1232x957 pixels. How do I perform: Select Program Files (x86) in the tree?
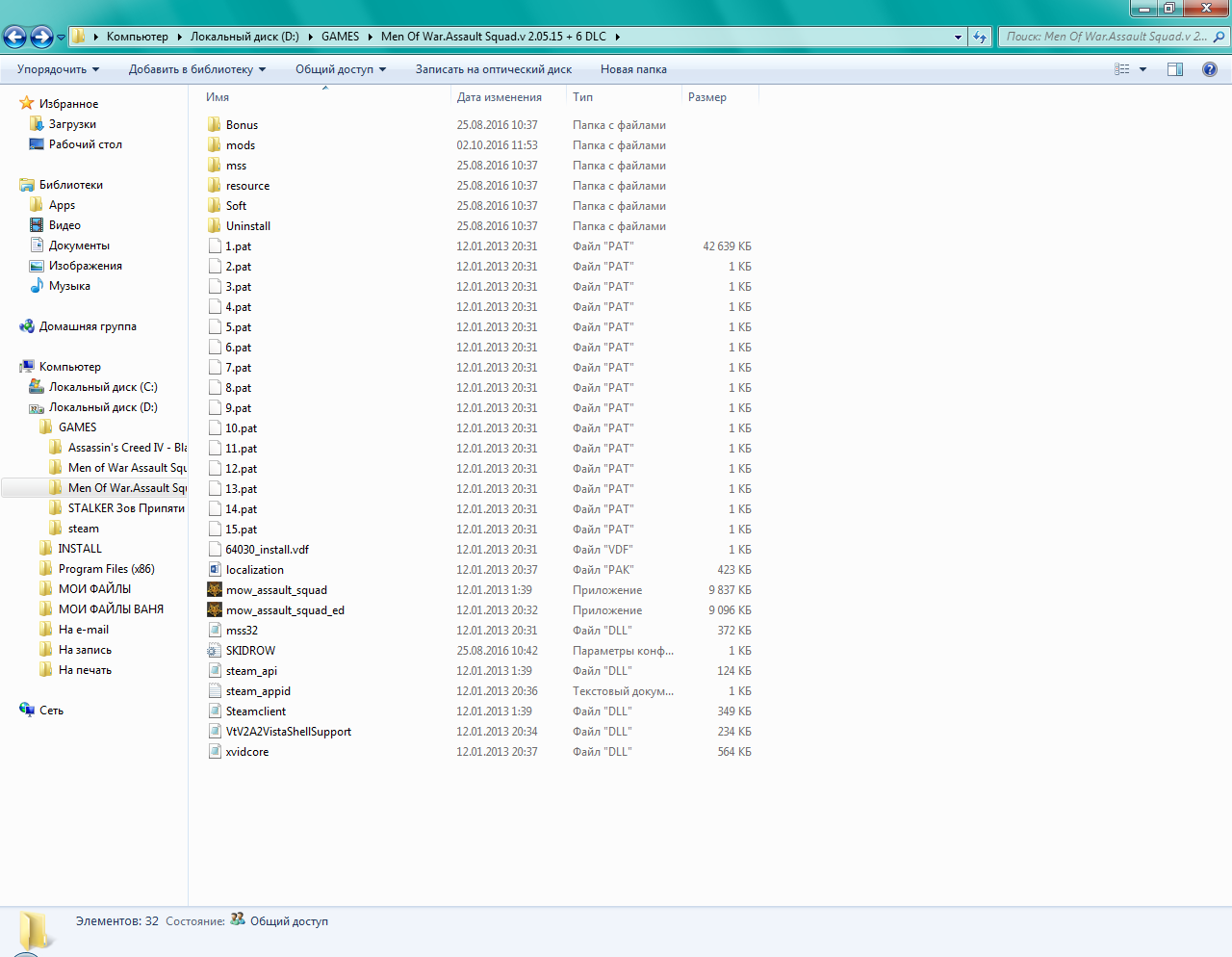click(x=106, y=569)
